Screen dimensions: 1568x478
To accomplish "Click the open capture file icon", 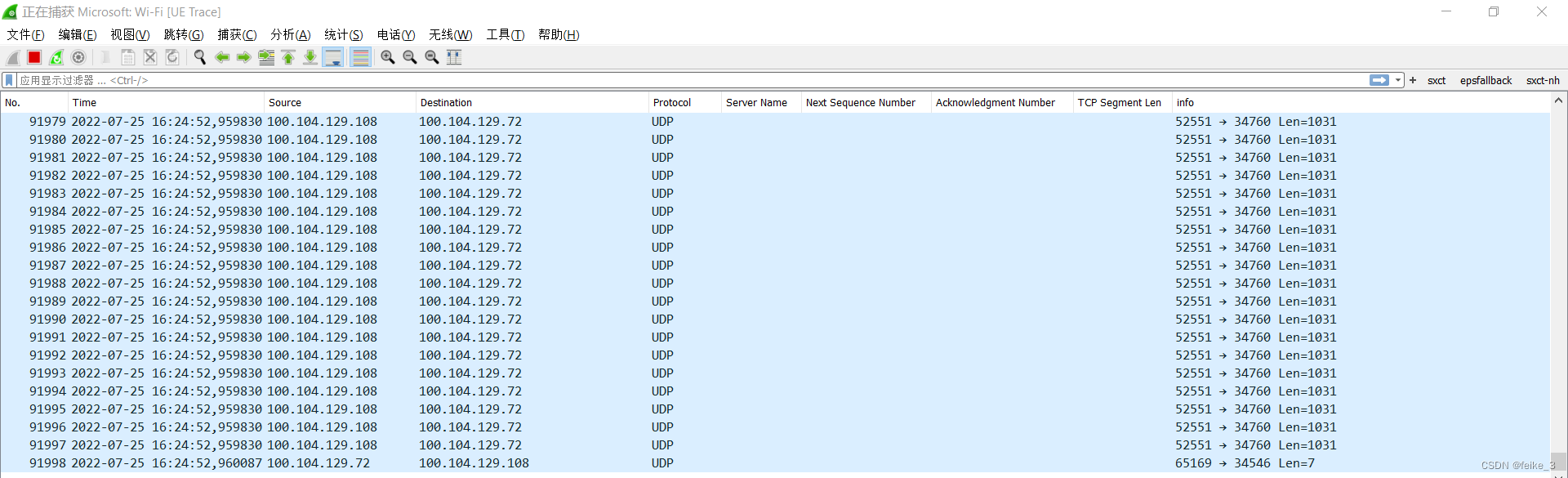I will (105, 57).
